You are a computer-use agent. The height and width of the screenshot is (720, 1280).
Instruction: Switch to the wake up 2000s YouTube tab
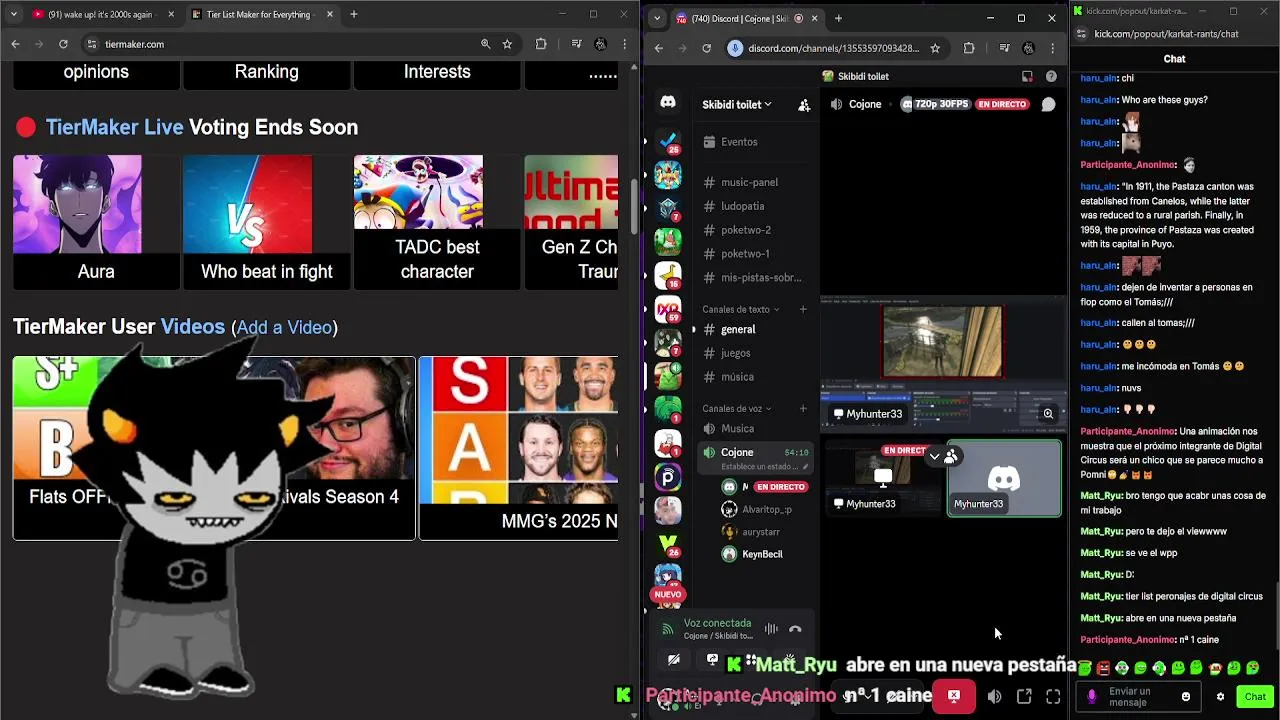click(103, 14)
